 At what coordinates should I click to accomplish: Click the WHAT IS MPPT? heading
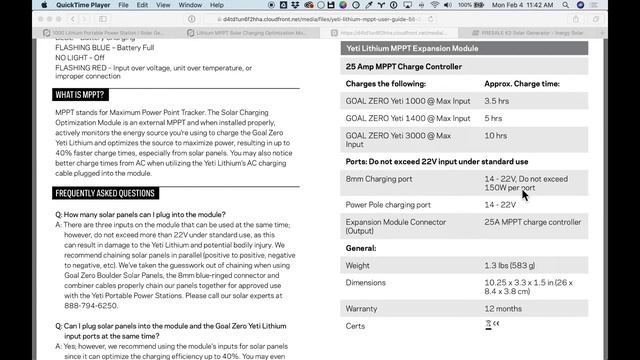(x=80, y=95)
